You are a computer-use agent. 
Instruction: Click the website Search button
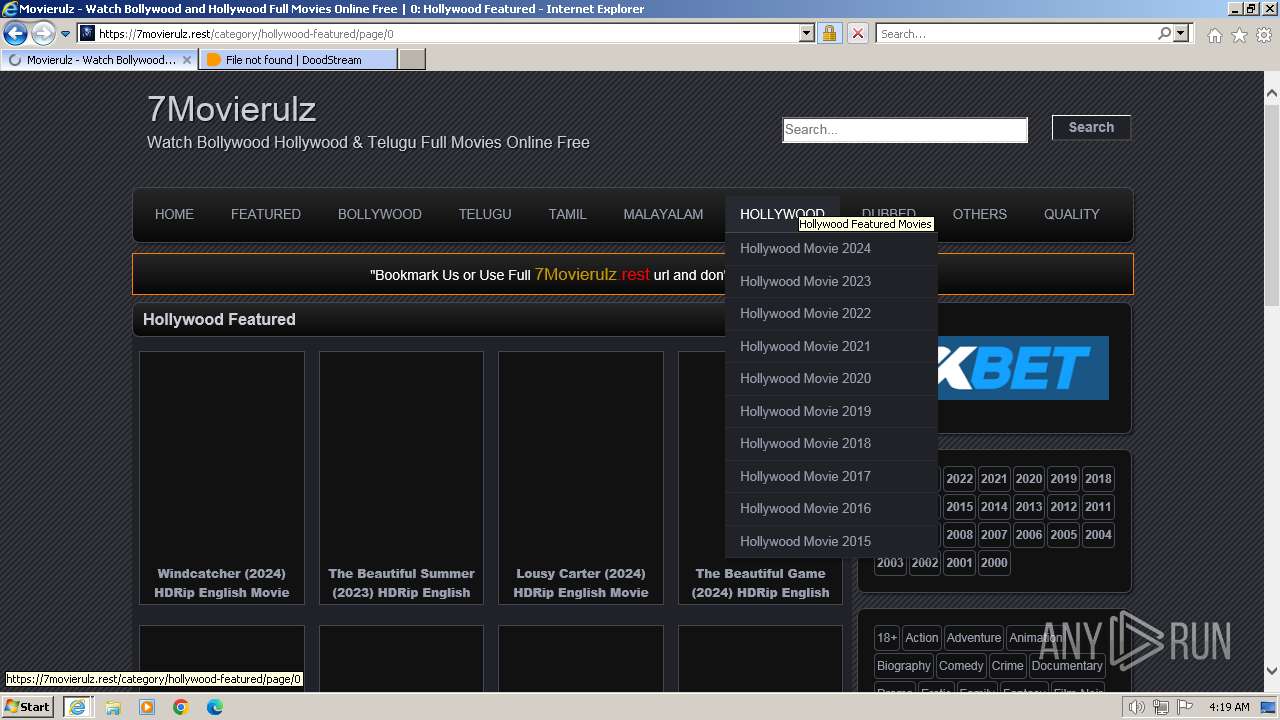click(x=1091, y=127)
